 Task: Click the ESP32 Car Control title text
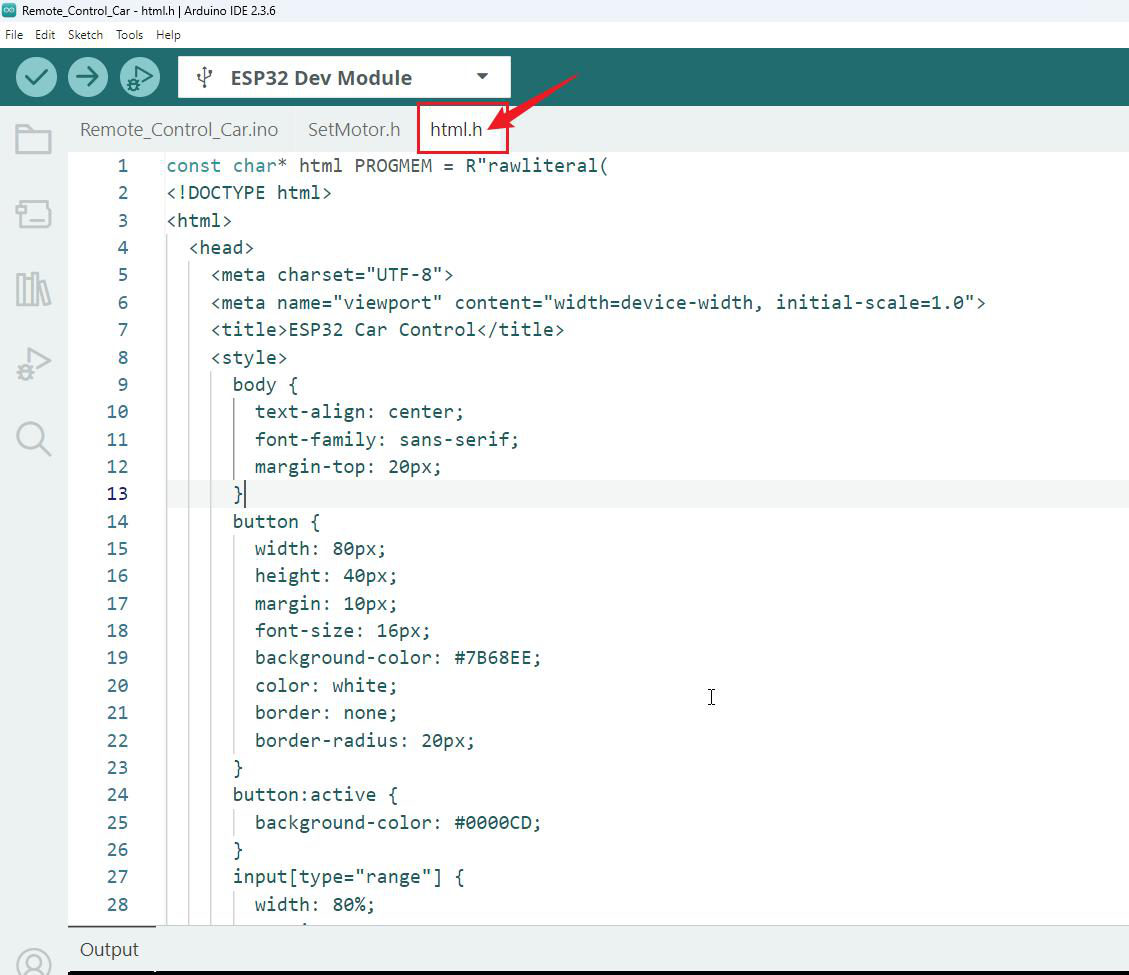click(382, 330)
